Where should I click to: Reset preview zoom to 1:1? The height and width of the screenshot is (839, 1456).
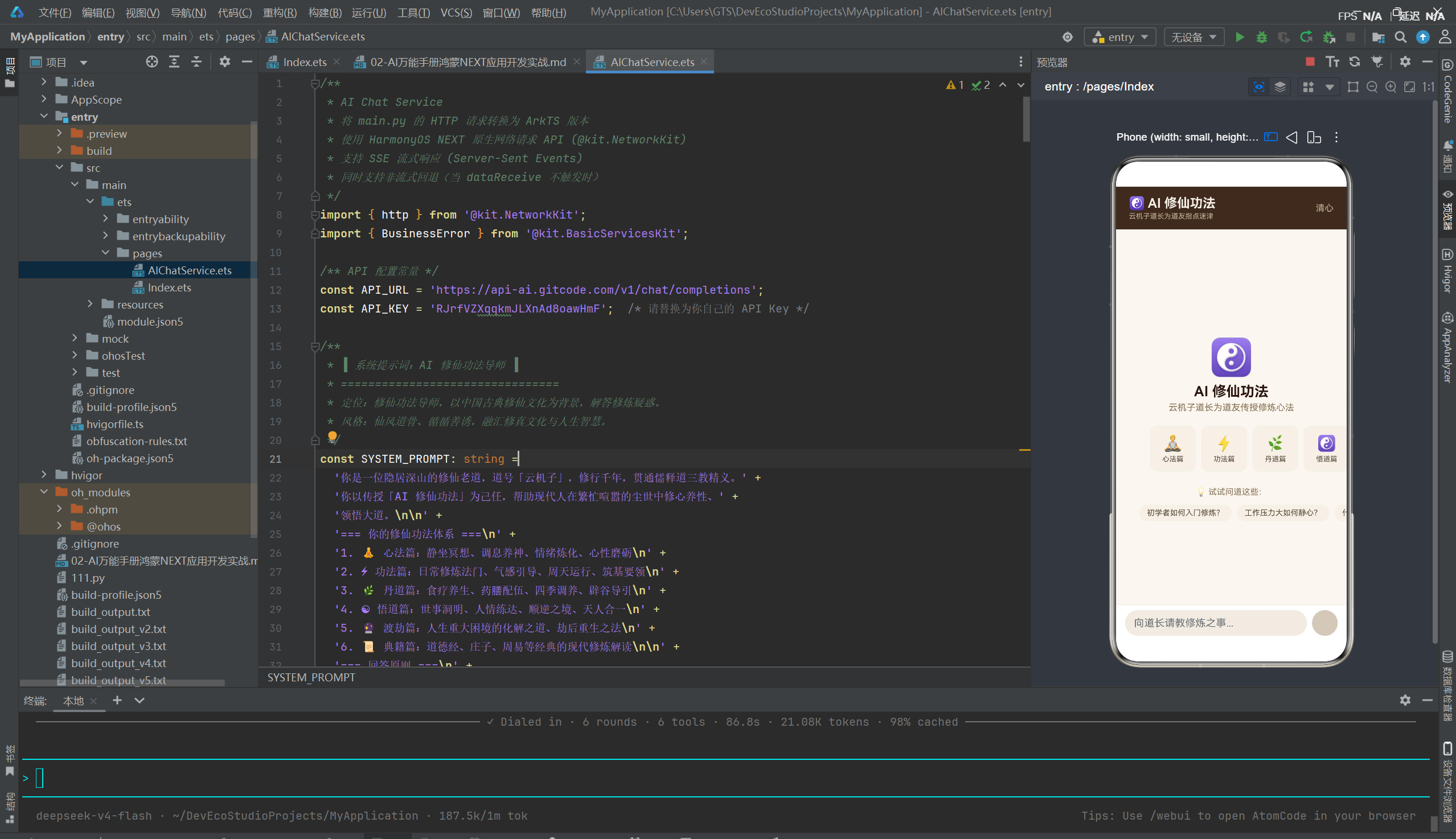click(1428, 87)
